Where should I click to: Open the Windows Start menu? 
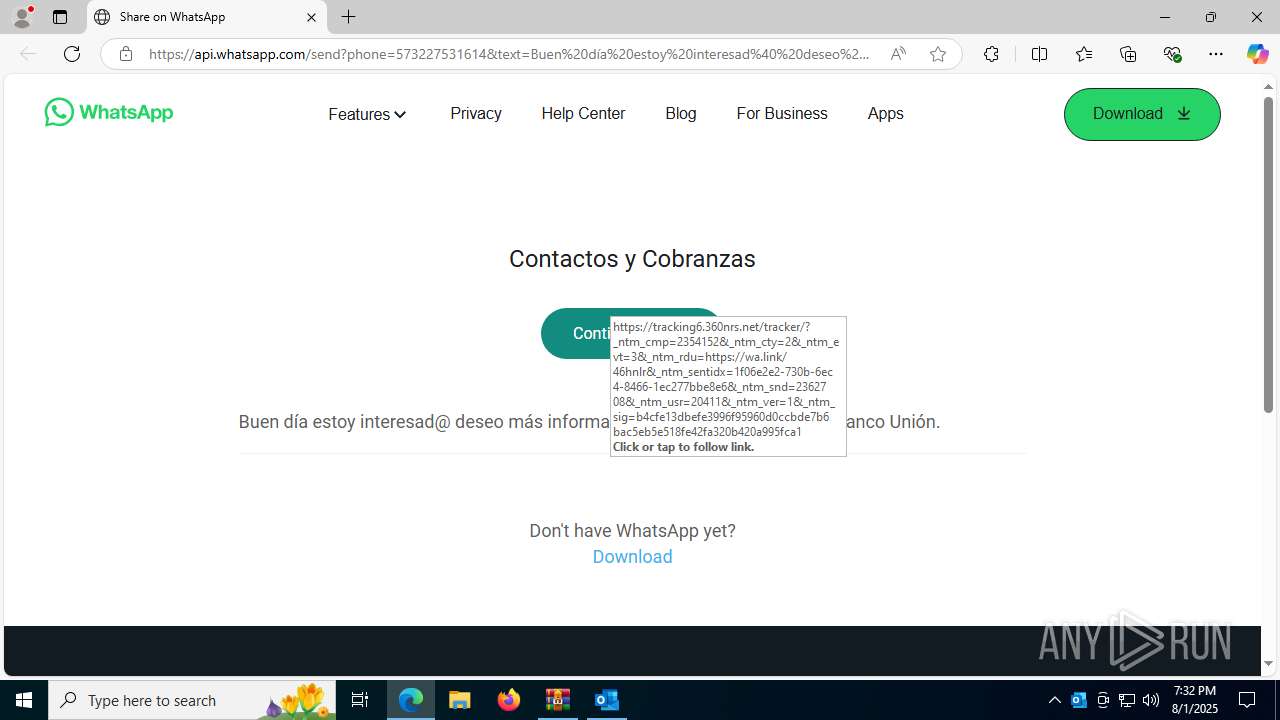click(x=24, y=700)
